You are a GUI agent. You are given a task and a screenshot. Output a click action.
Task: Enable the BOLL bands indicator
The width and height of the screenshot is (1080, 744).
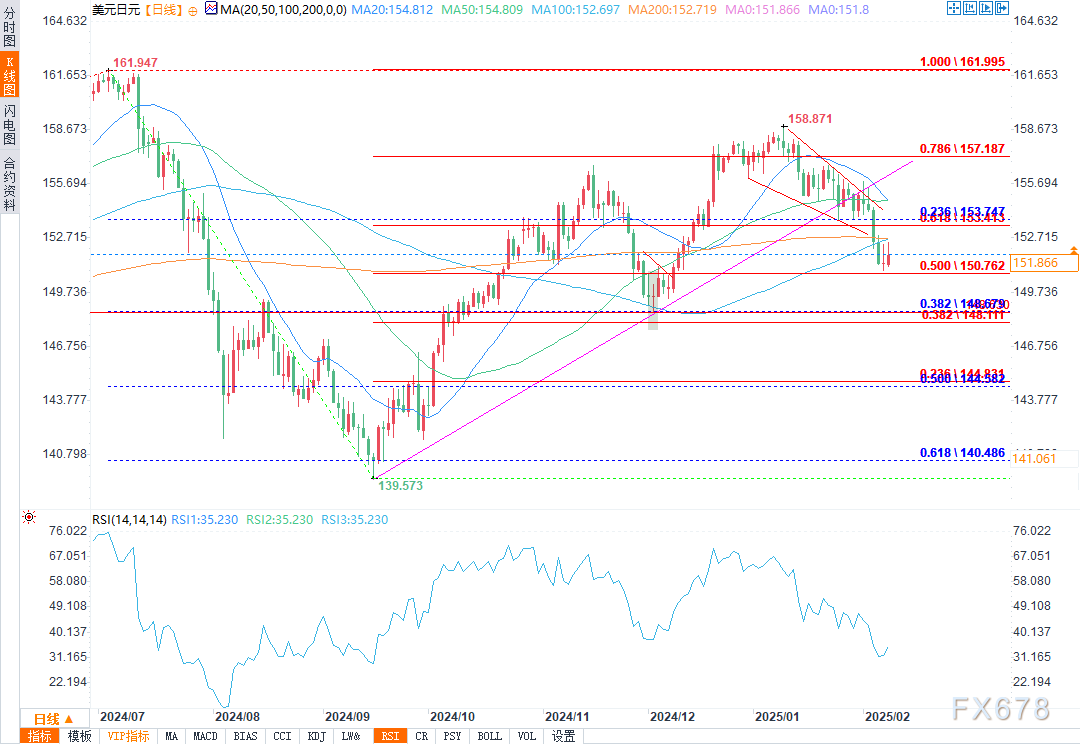point(489,736)
